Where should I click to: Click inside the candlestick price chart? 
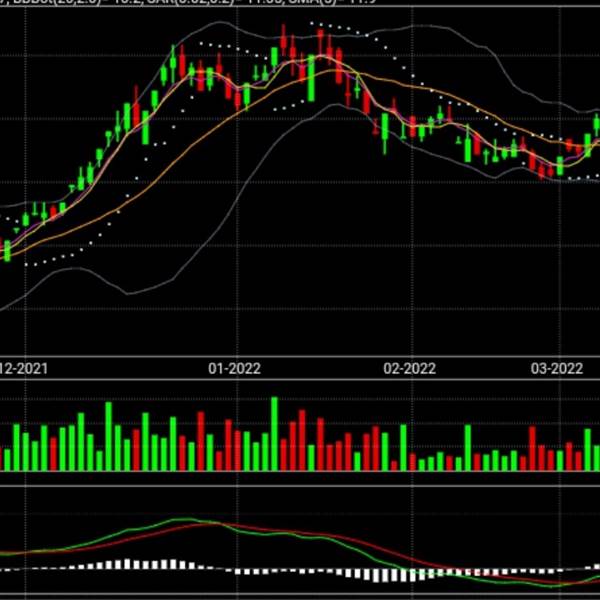point(300,181)
